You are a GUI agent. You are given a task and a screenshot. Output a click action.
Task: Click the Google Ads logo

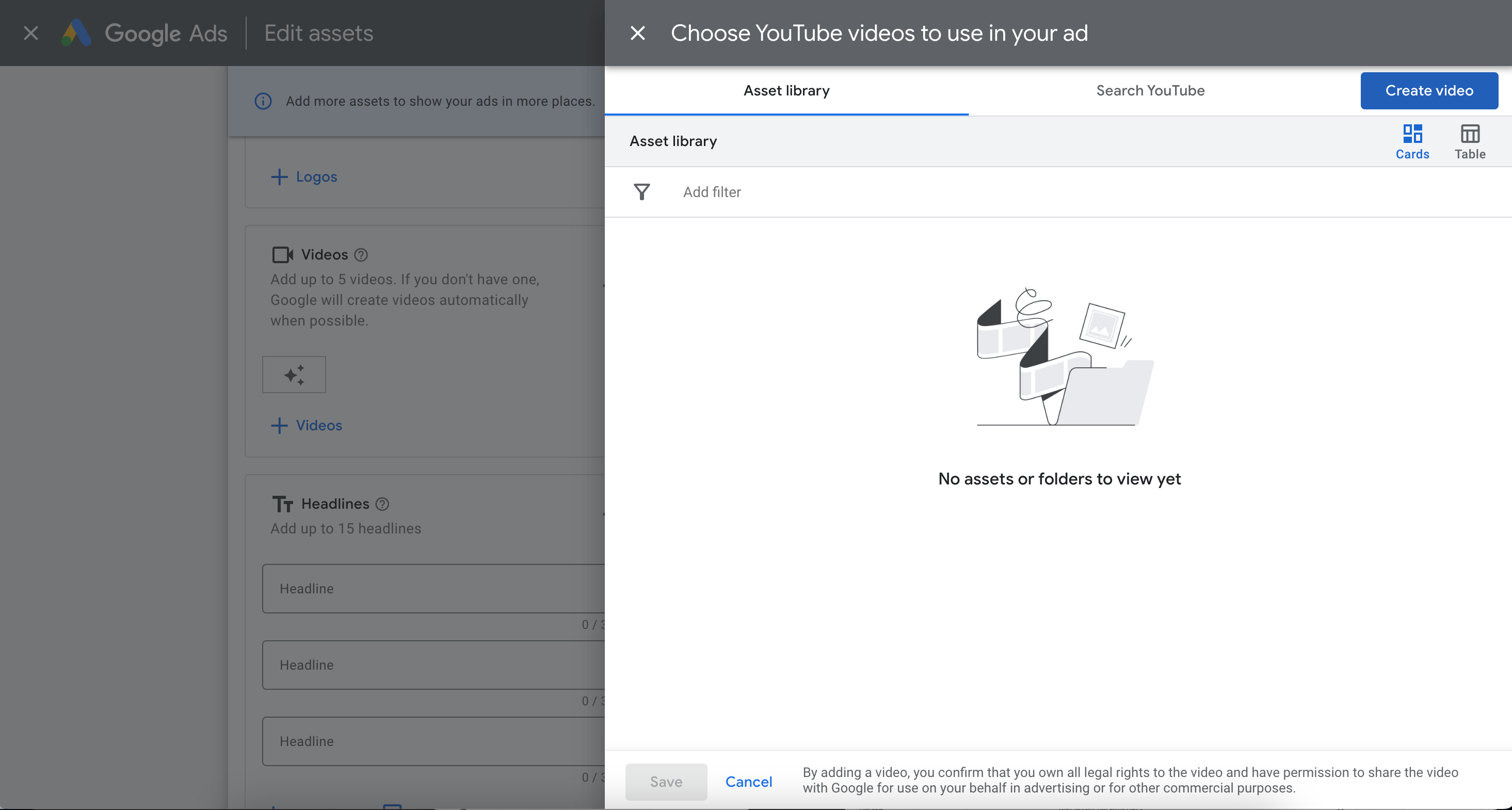[77, 33]
